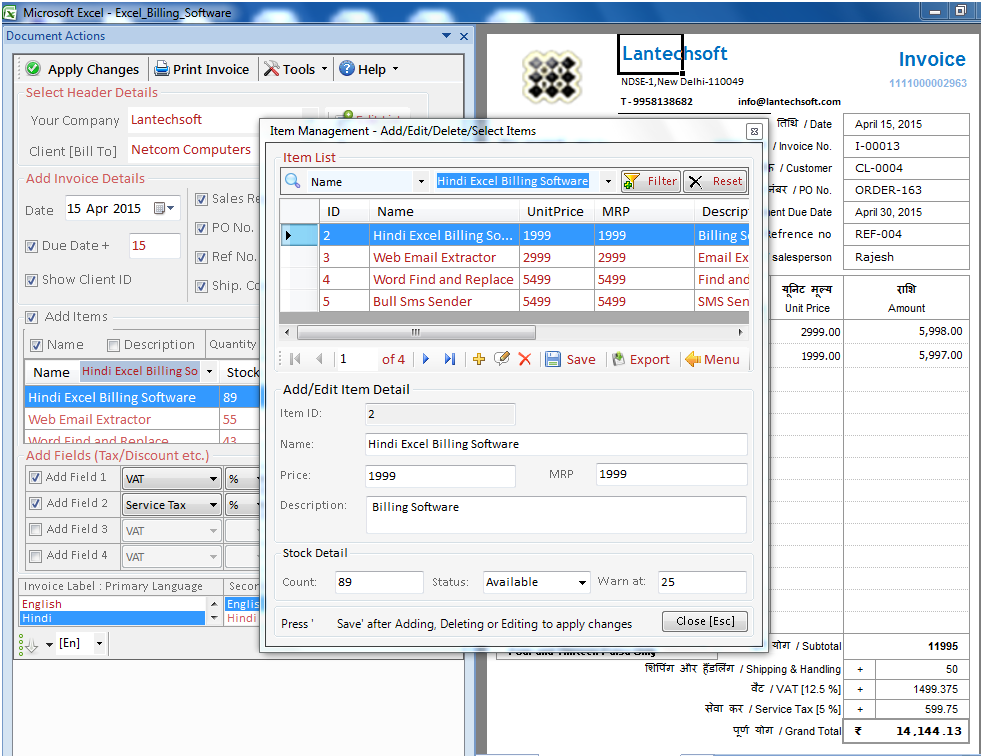Click the Reset X icon

[696, 181]
